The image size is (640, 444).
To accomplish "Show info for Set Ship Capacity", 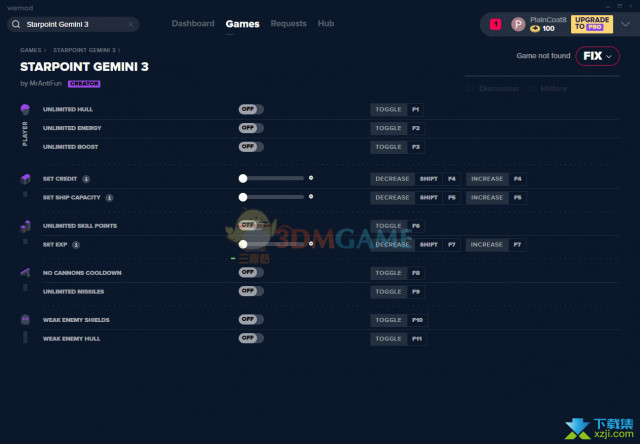I will point(109,198).
